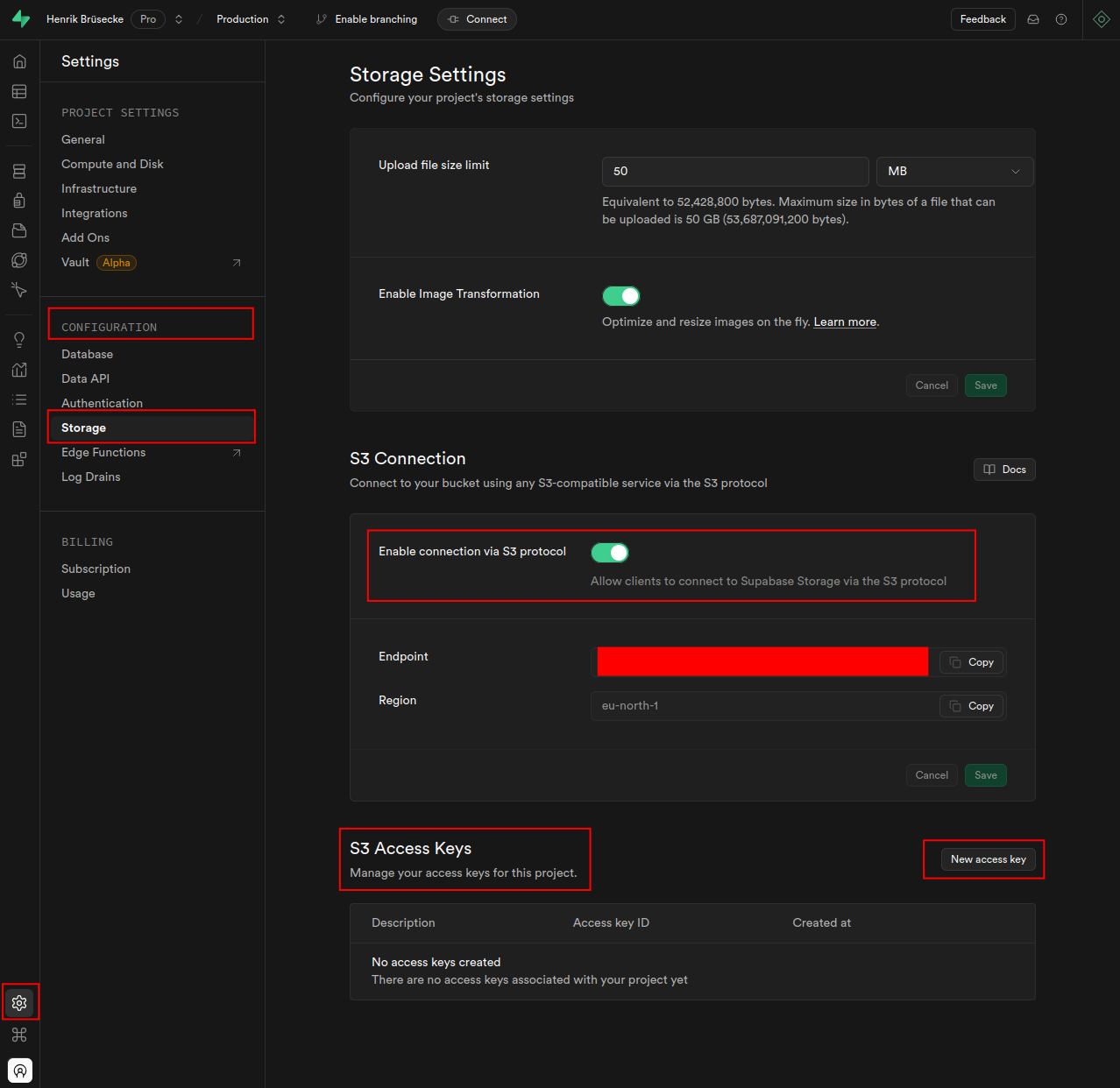Open the Storage bucket sidebar icon
The image size is (1120, 1088).
(19, 230)
